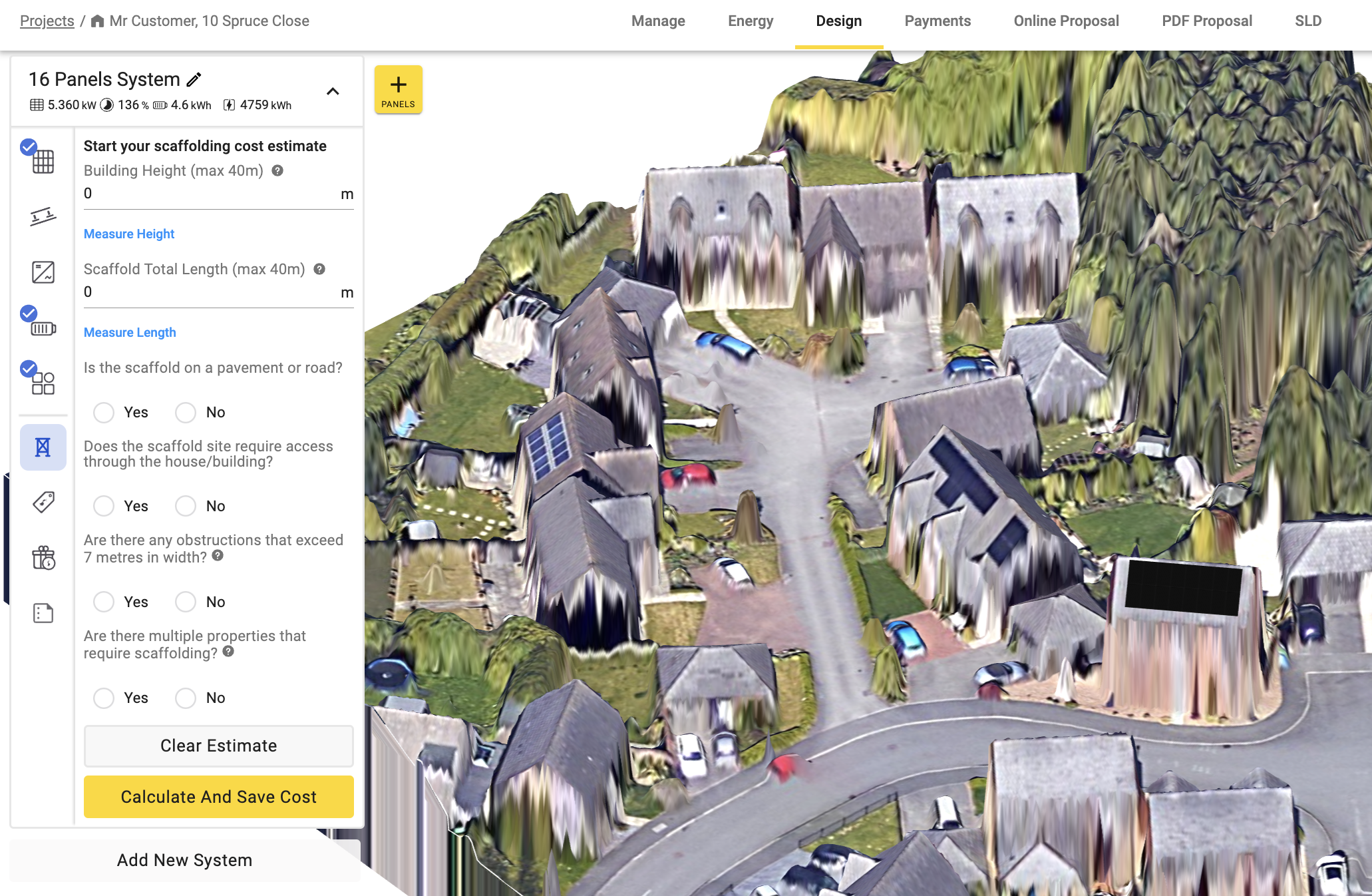The height and width of the screenshot is (896, 1372).
Task: Open the Energy tab
Action: click(x=751, y=21)
